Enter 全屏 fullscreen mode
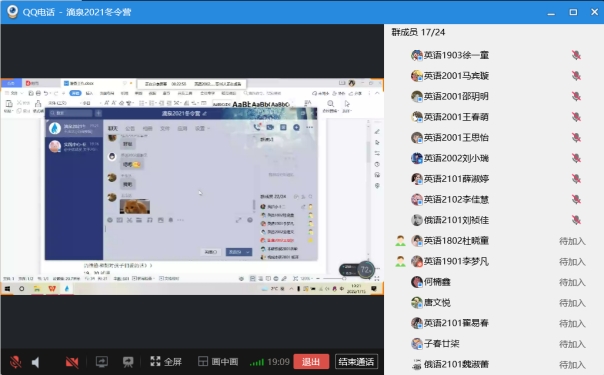Screen dimensions: 604x375 point(166,362)
